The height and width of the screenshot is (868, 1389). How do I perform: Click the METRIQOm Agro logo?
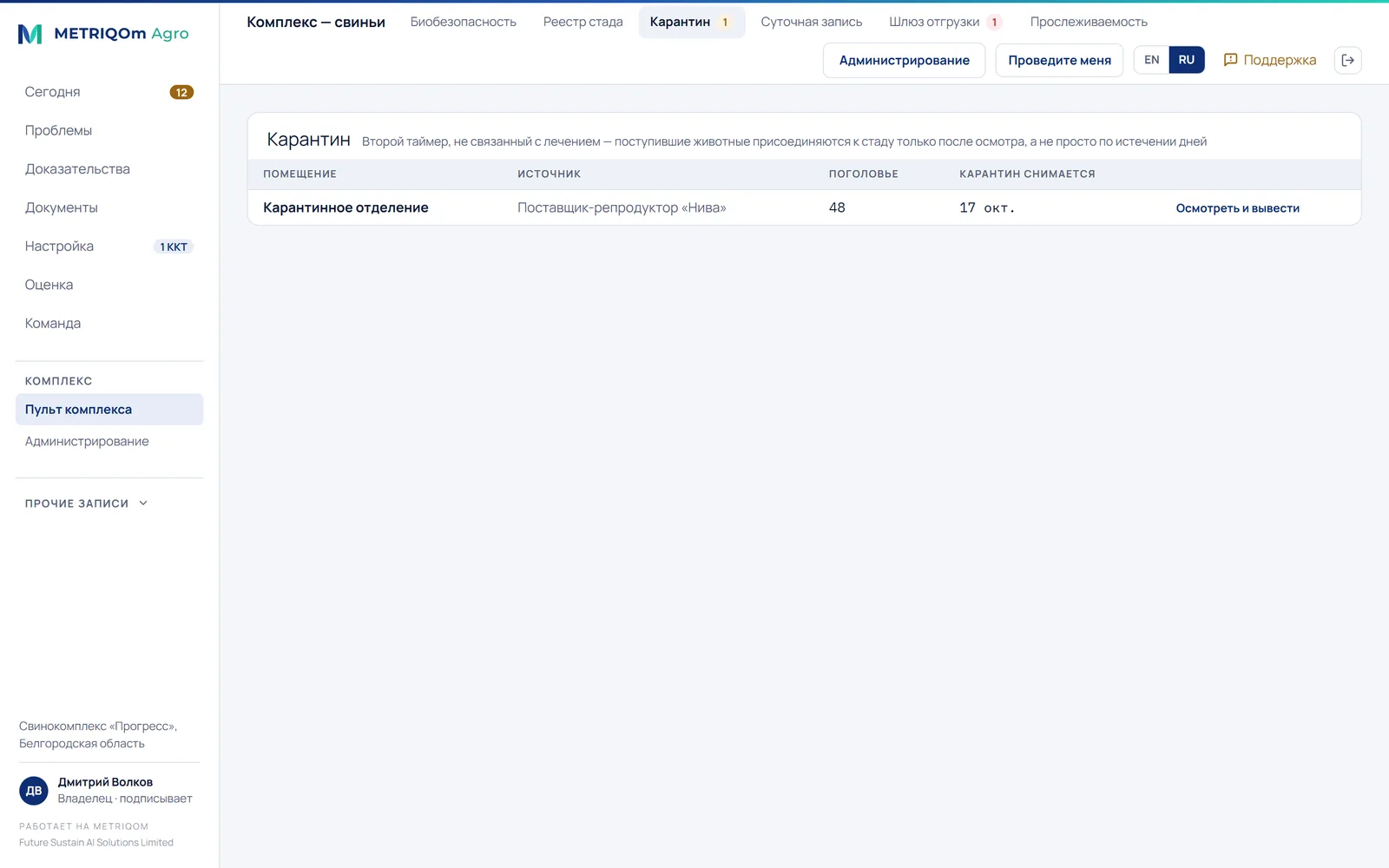click(103, 34)
